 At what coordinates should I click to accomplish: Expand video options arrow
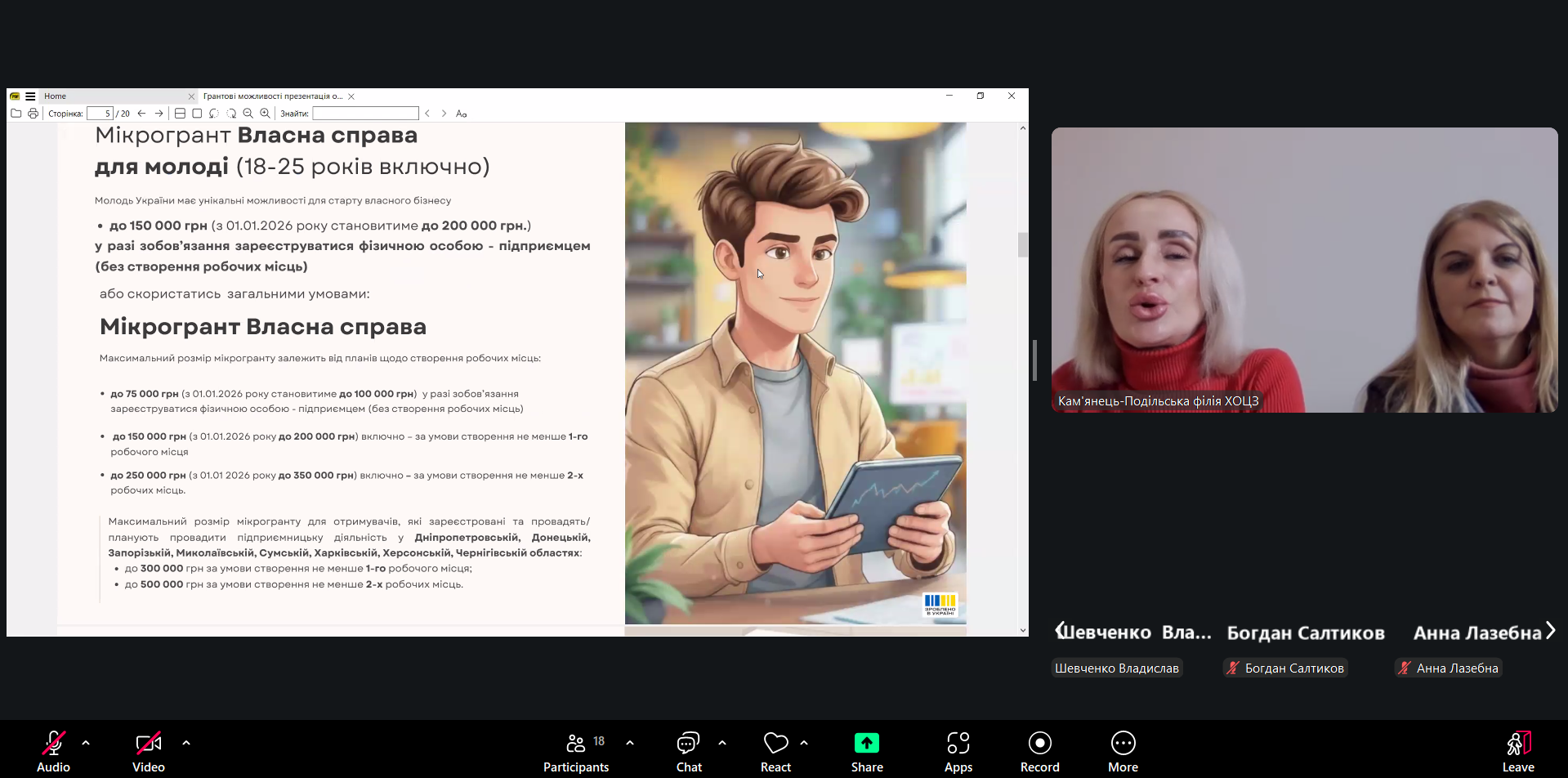186,743
